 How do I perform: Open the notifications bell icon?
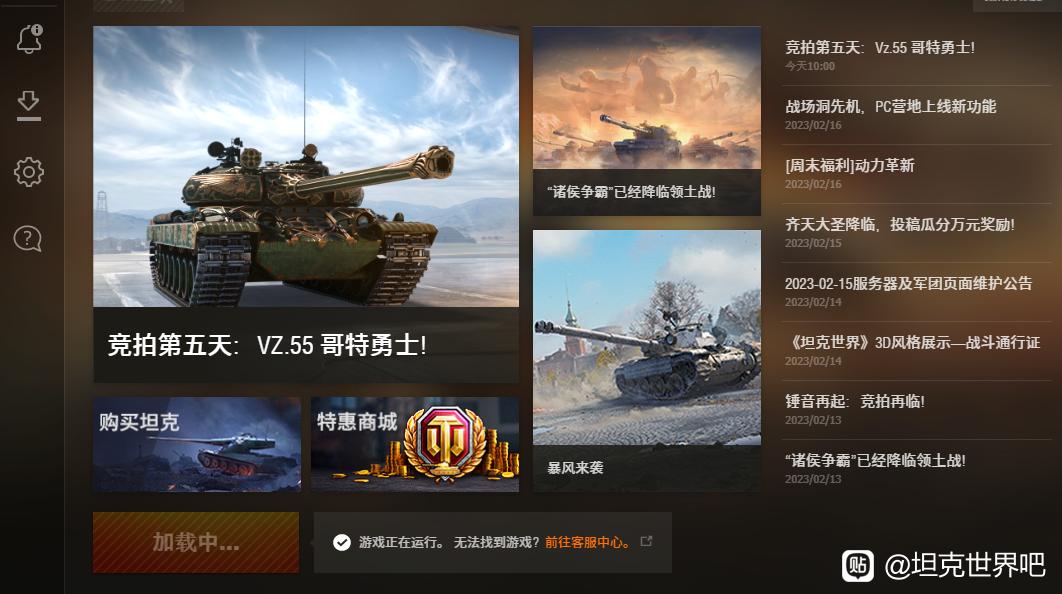click(x=29, y=39)
